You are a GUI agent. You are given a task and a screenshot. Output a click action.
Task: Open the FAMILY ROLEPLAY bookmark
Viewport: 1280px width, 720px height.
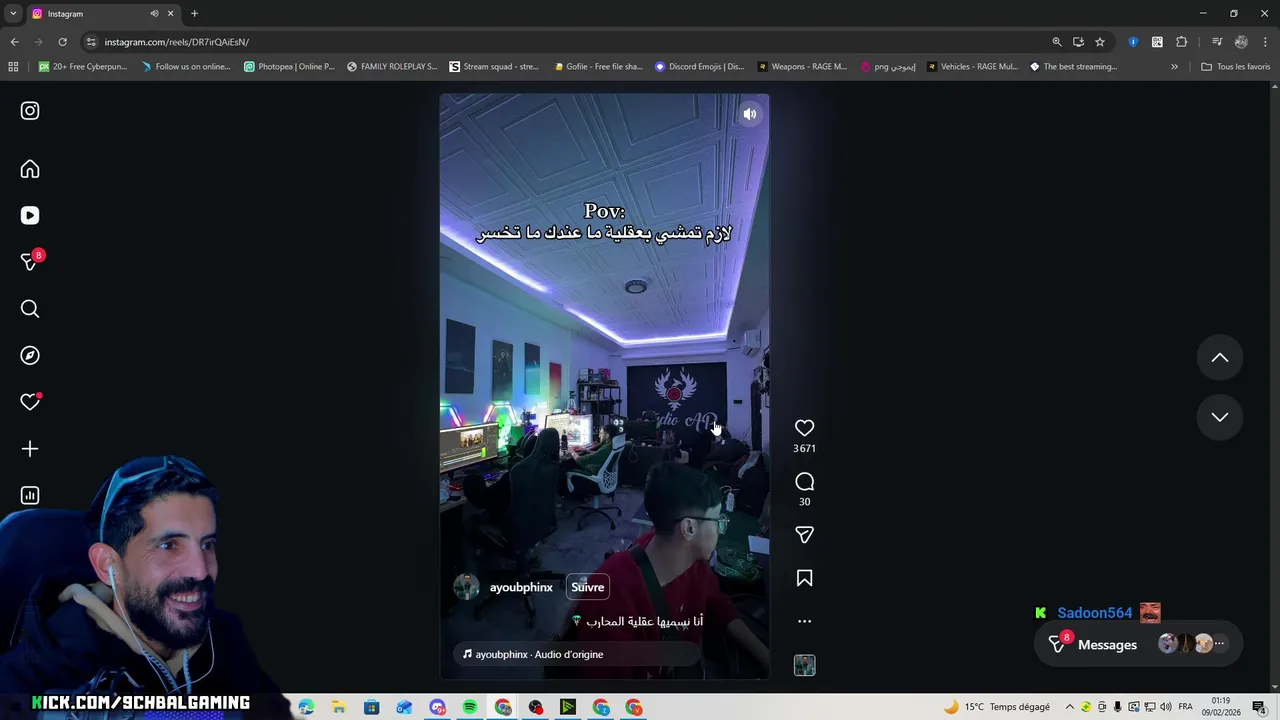pyautogui.click(x=392, y=67)
